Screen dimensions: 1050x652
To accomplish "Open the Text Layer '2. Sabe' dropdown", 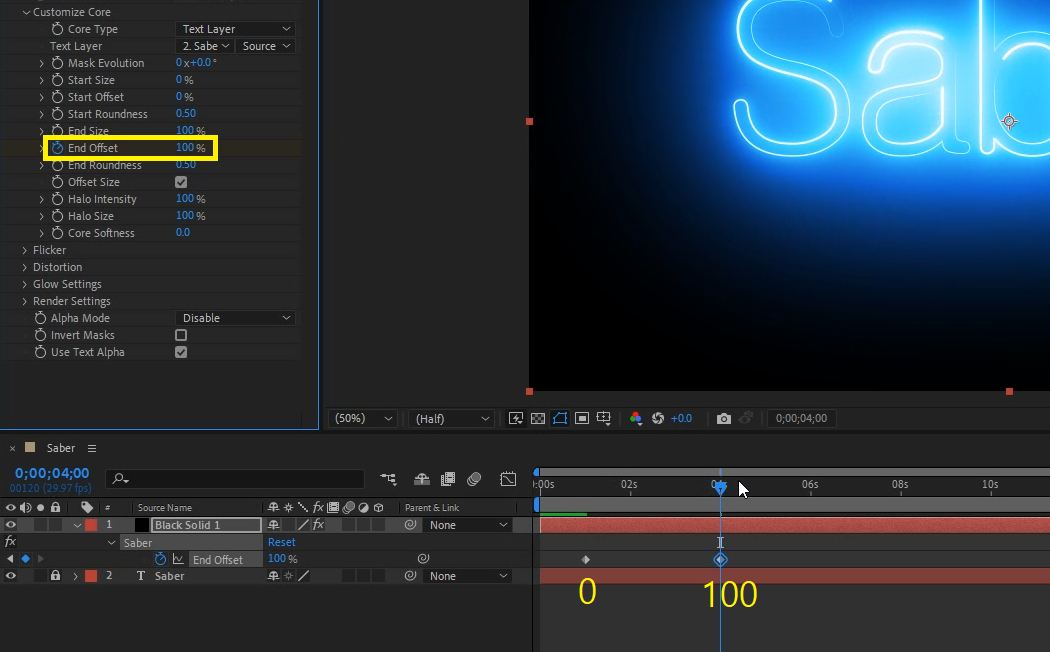I will coord(204,46).
